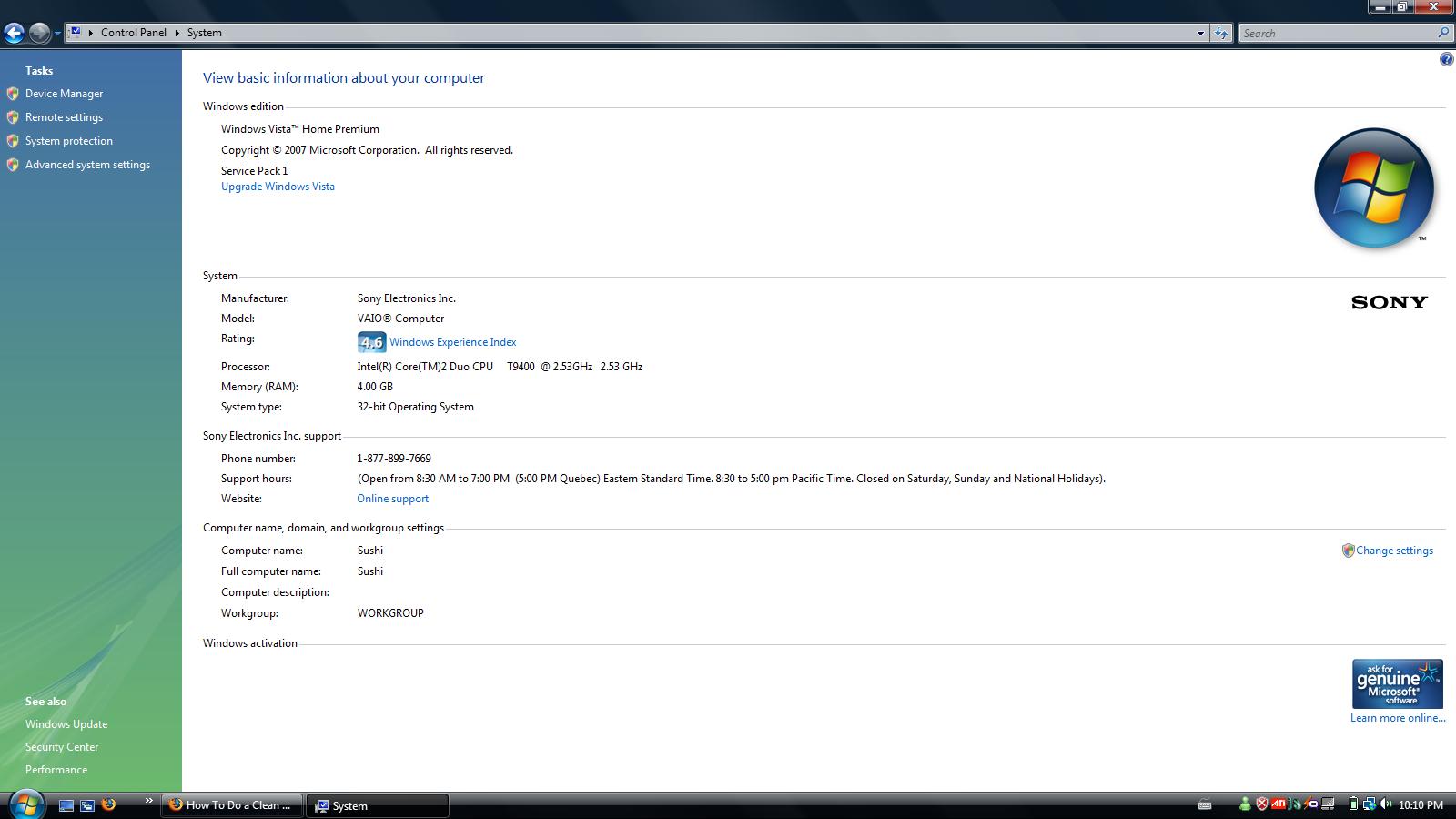The width and height of the screenshot is (1456, 819).
Task: Select the Control Panel breadcrumb
Action: click(134, 33)
